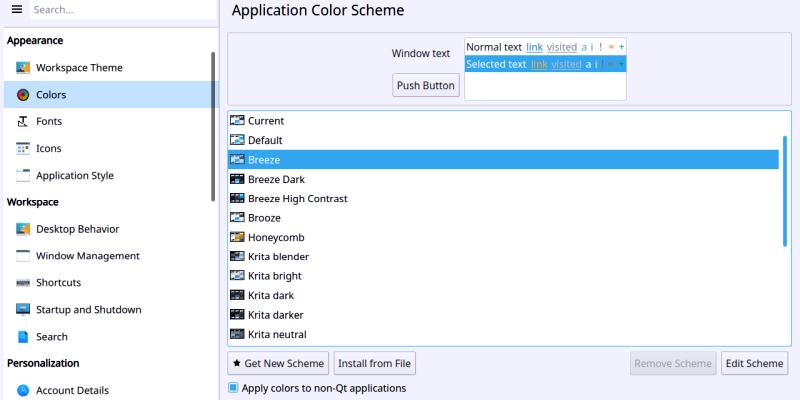The height and width of the screenshot is (400, 800).
Task: Click the Edit Scheme button
Action: pos(754,363)
